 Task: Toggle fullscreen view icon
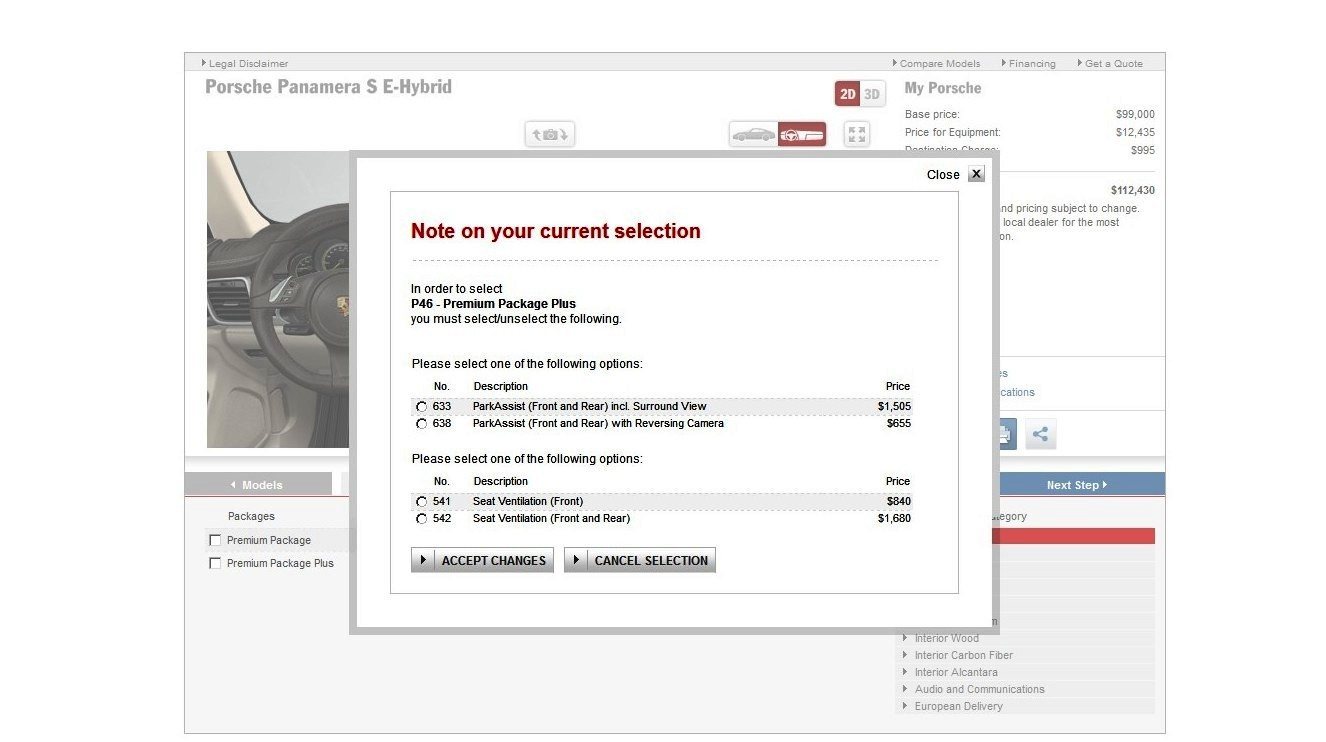coord(857,134)
